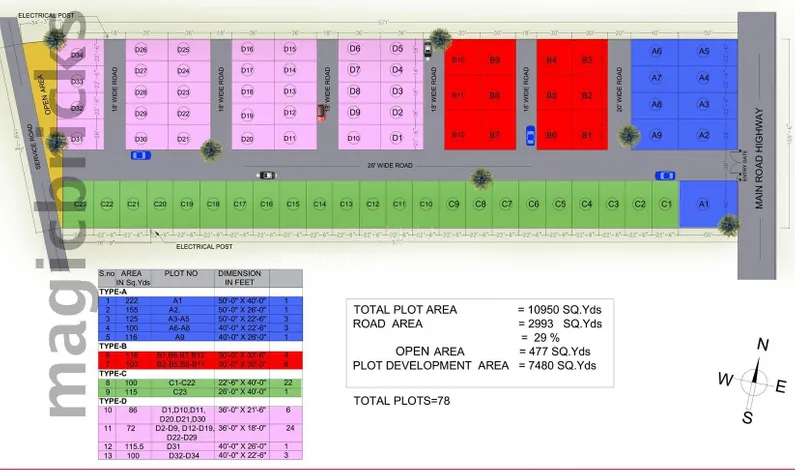
Task: Select the black car above plot B10
Action: click(428, 46)
